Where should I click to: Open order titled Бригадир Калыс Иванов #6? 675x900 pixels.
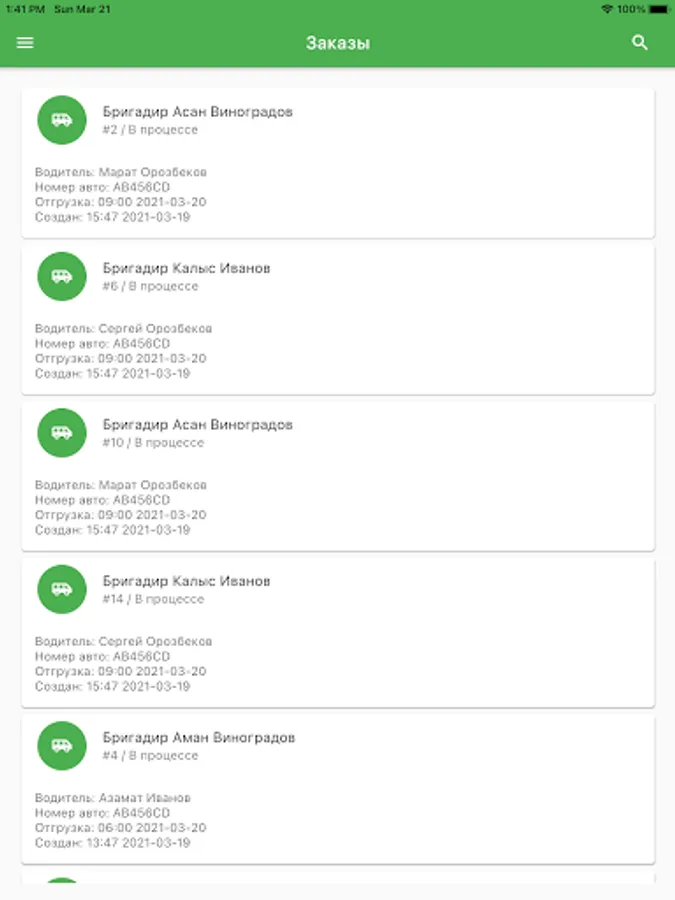(x=186, y=268)
